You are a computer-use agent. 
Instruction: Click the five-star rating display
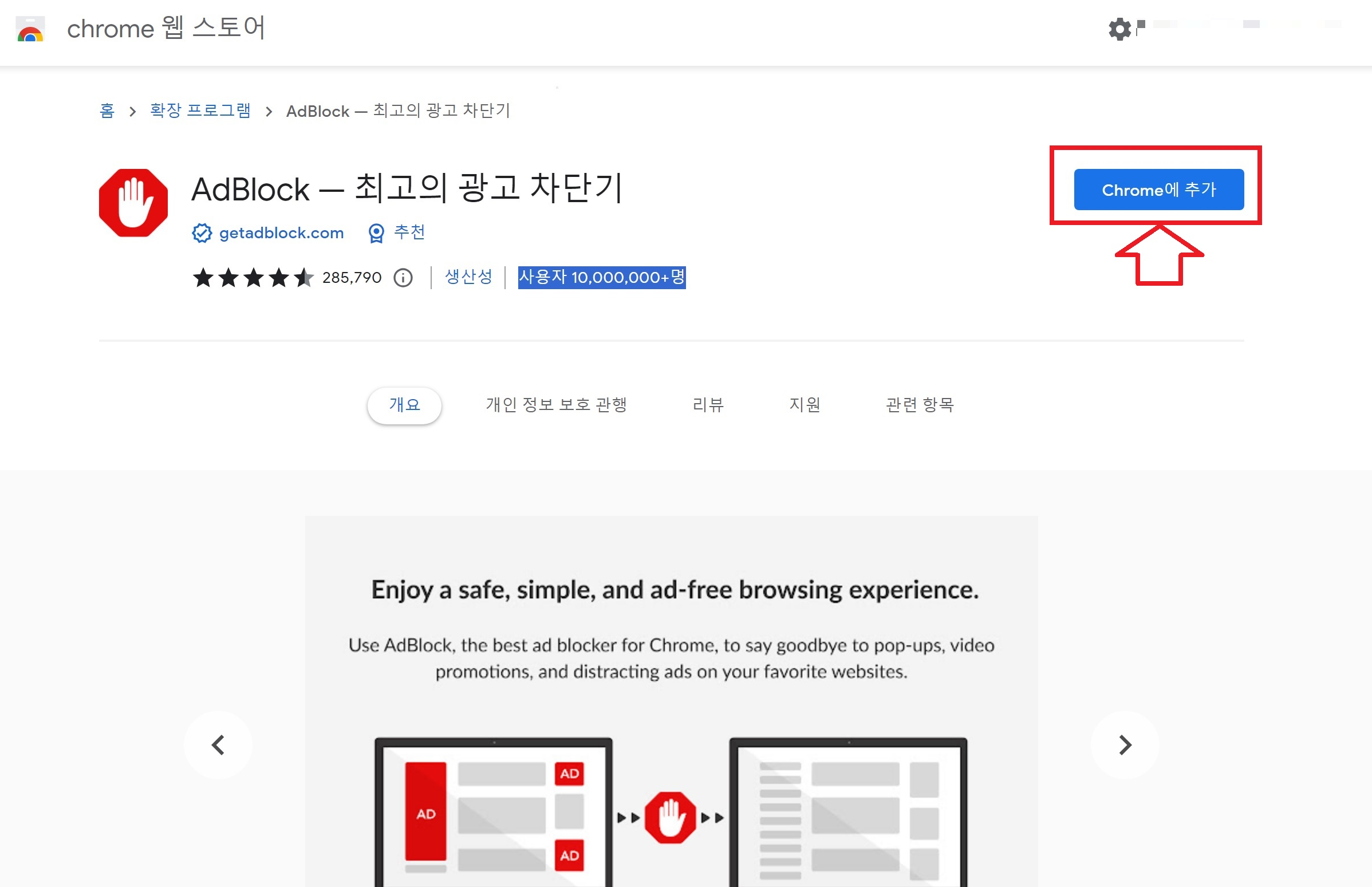pyautogui.click(x=253, y=278)
